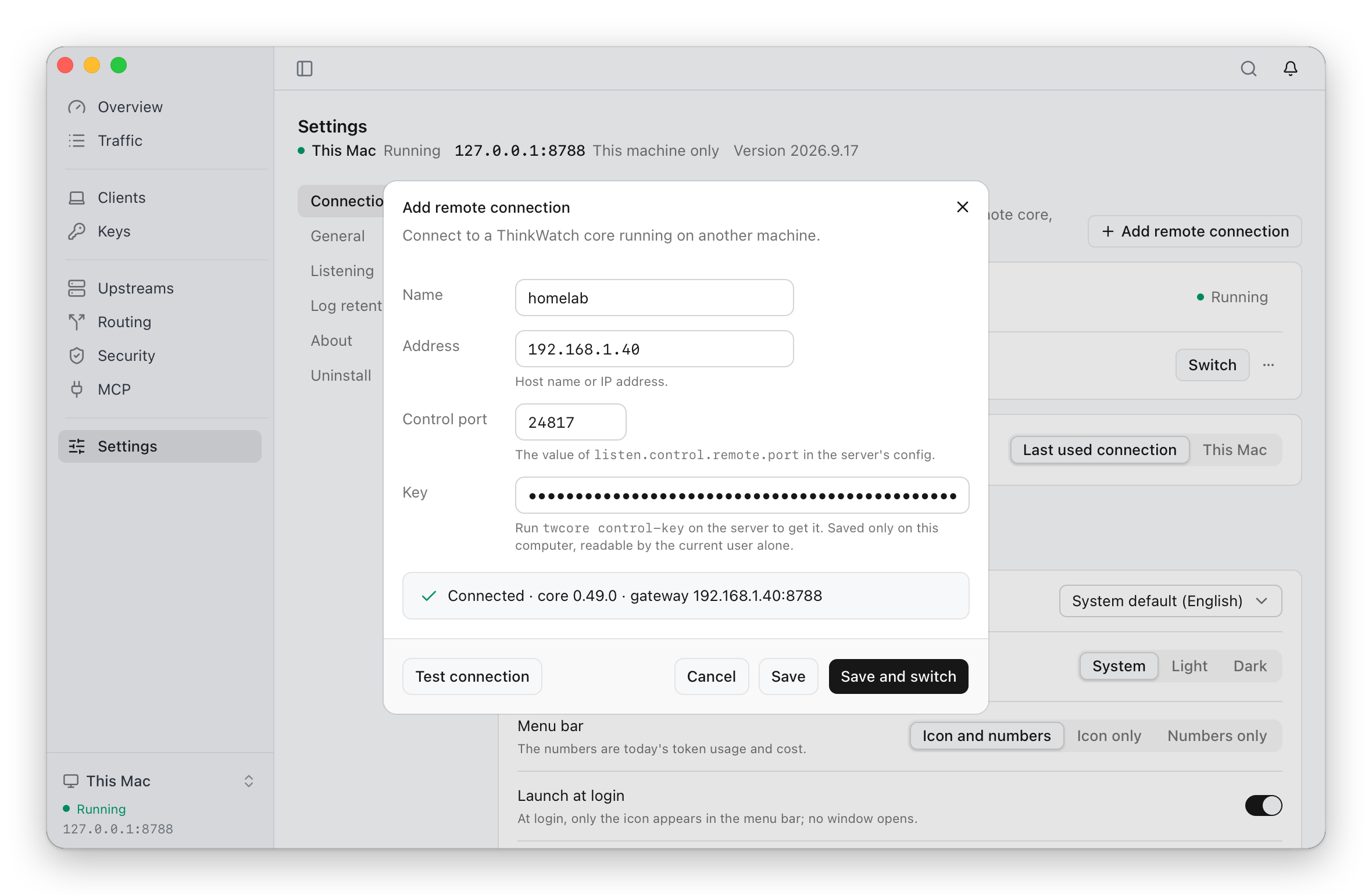This screenshot has height=895, width=1372.
Task: Click the 127.0.0.1:8788 address in header
Action: [519, 151]
